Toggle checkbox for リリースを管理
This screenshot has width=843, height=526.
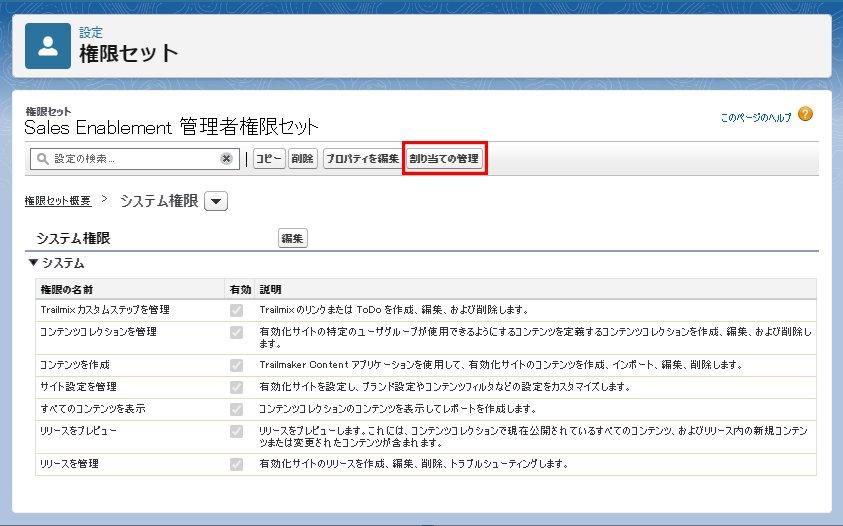236,464
